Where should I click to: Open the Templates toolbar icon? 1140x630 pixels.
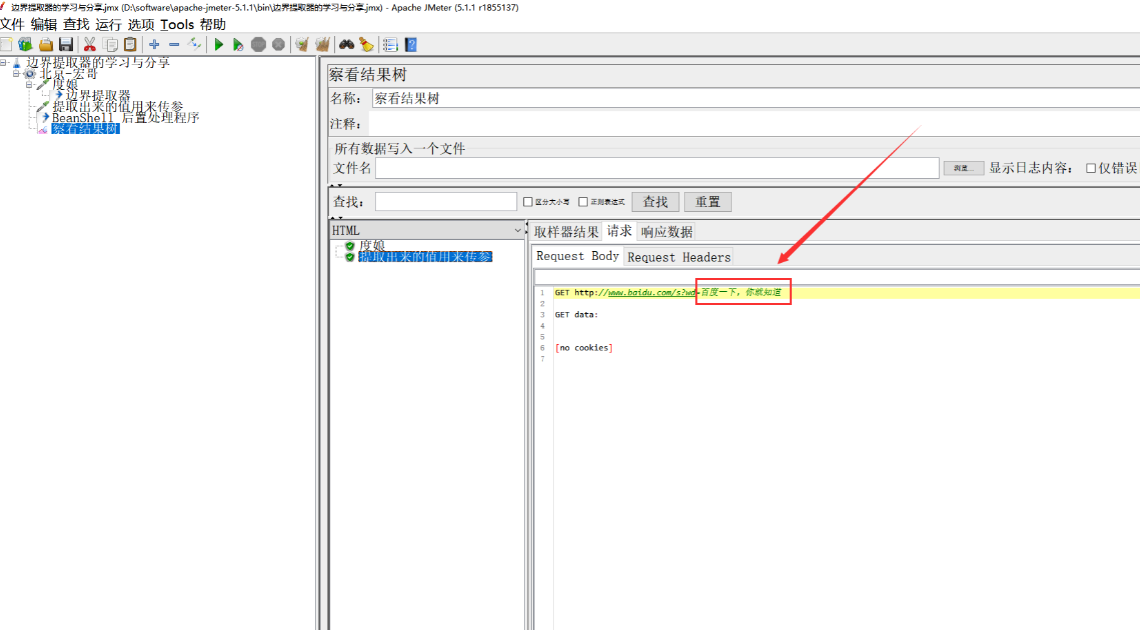pyautogui.click(x=25, y=45)
